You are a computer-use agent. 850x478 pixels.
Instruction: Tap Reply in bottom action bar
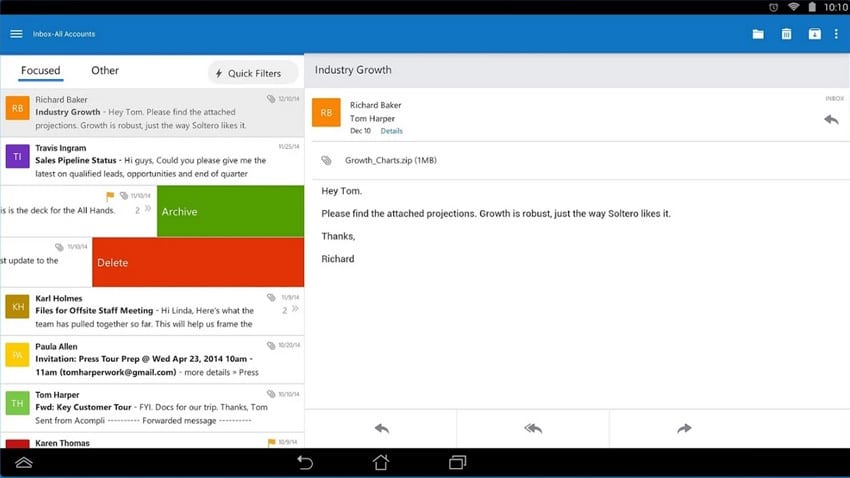tap(382, 428)
